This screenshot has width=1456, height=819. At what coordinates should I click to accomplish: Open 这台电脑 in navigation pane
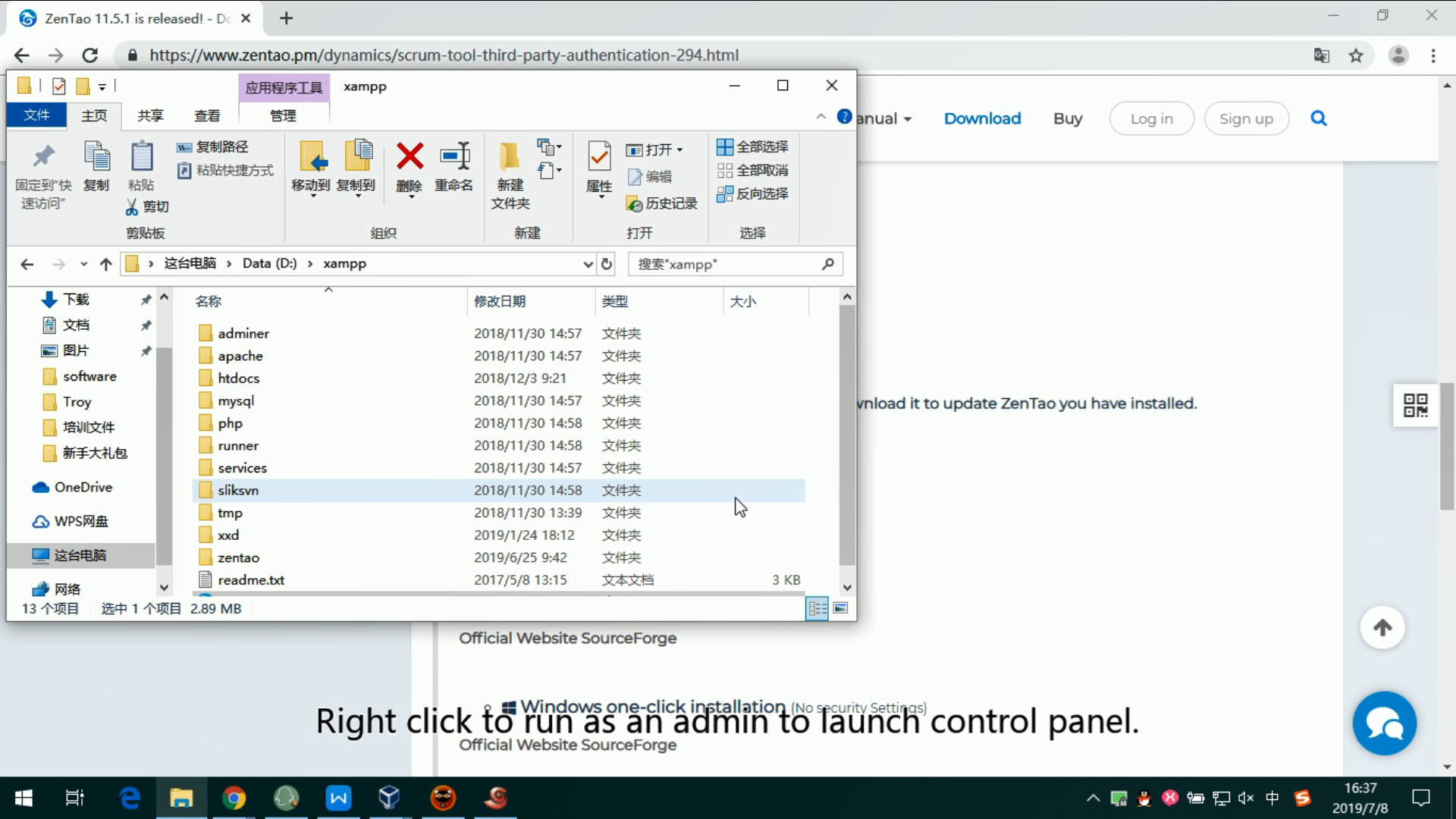[80, 555]
